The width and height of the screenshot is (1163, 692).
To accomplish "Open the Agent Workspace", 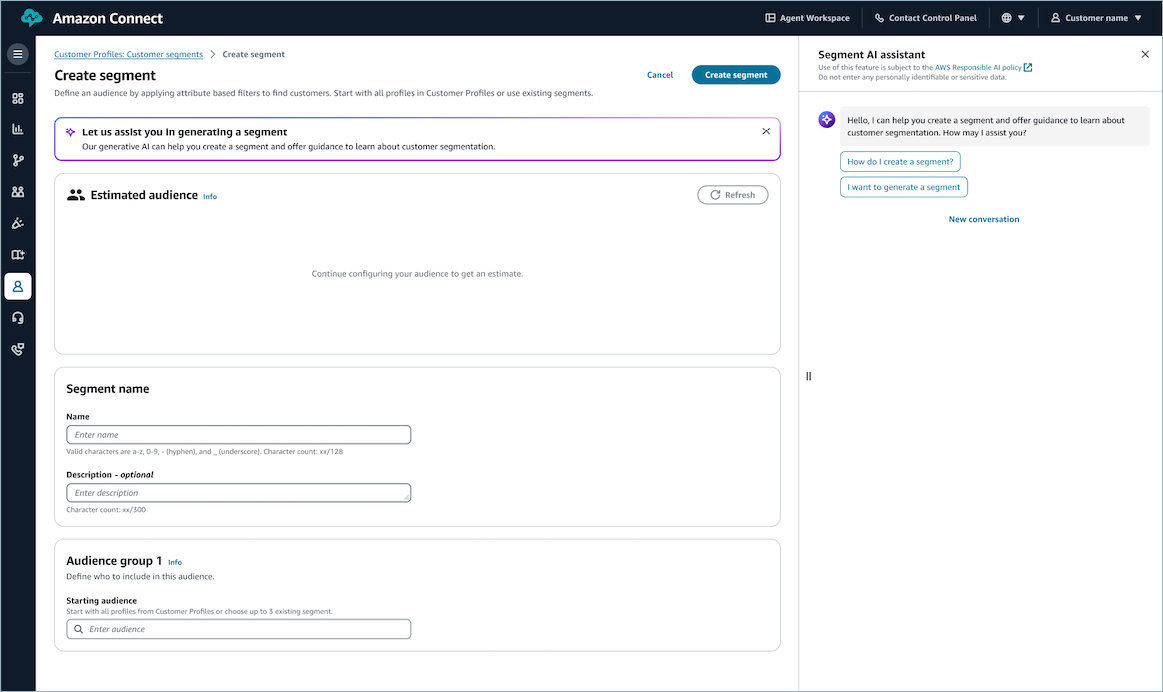I will click(807, 17).
